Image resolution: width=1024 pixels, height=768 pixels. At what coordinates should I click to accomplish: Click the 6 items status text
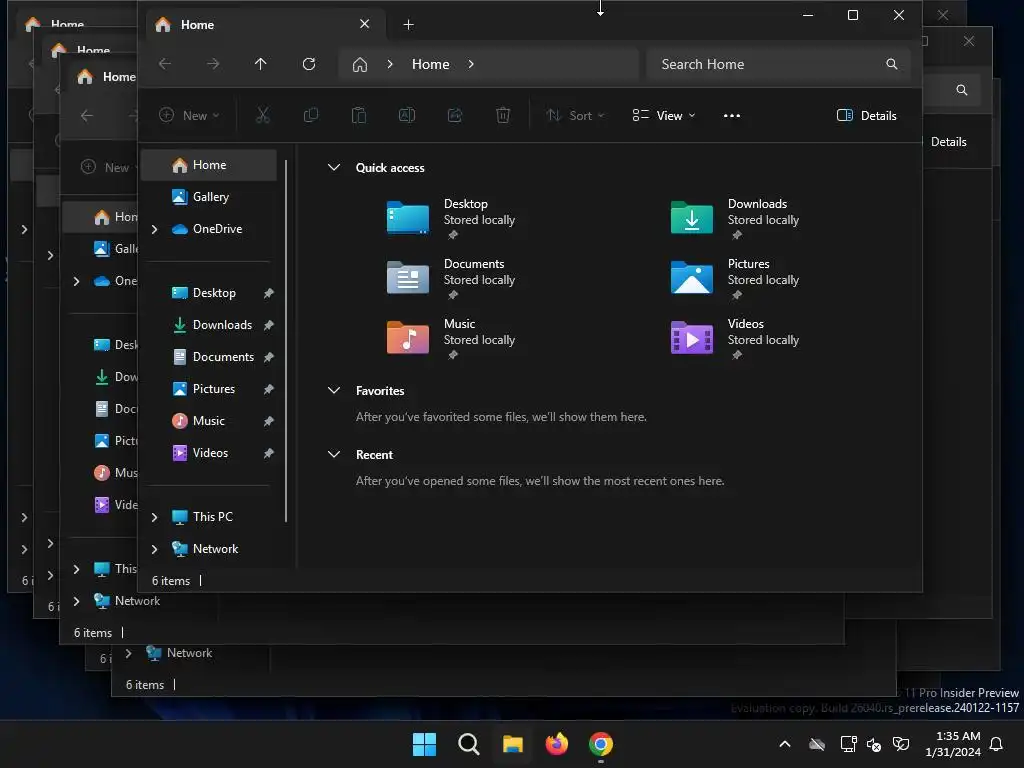click(x=171, y=581)
